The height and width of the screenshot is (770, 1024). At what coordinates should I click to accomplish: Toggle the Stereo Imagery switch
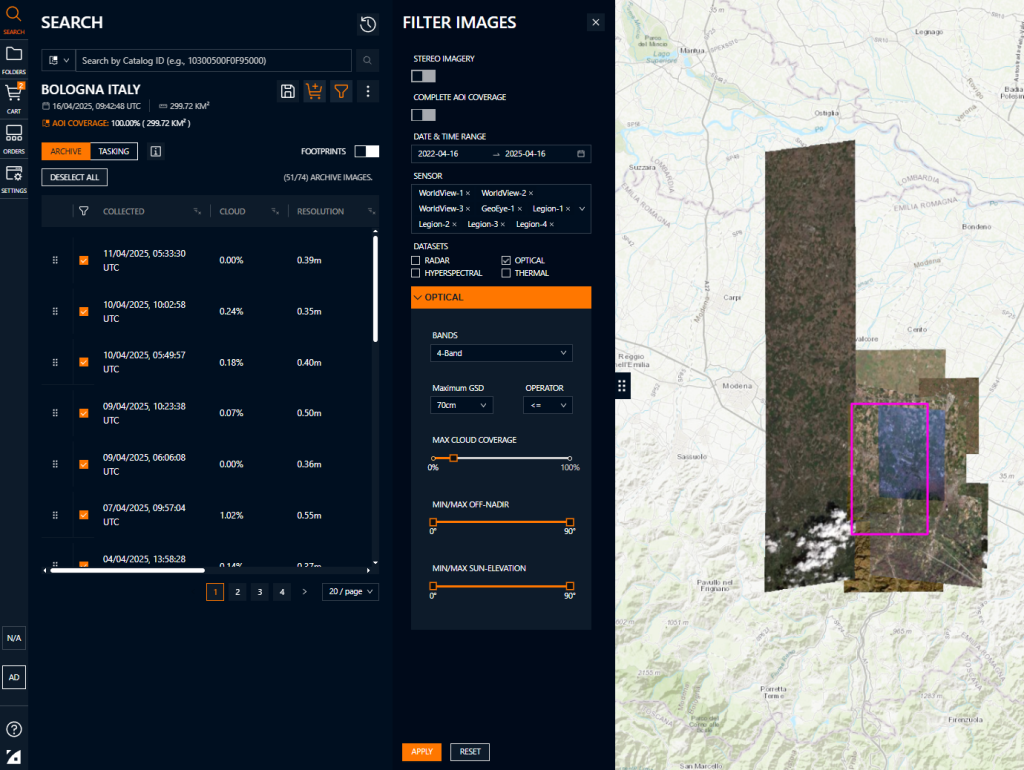tap(423, 76)
